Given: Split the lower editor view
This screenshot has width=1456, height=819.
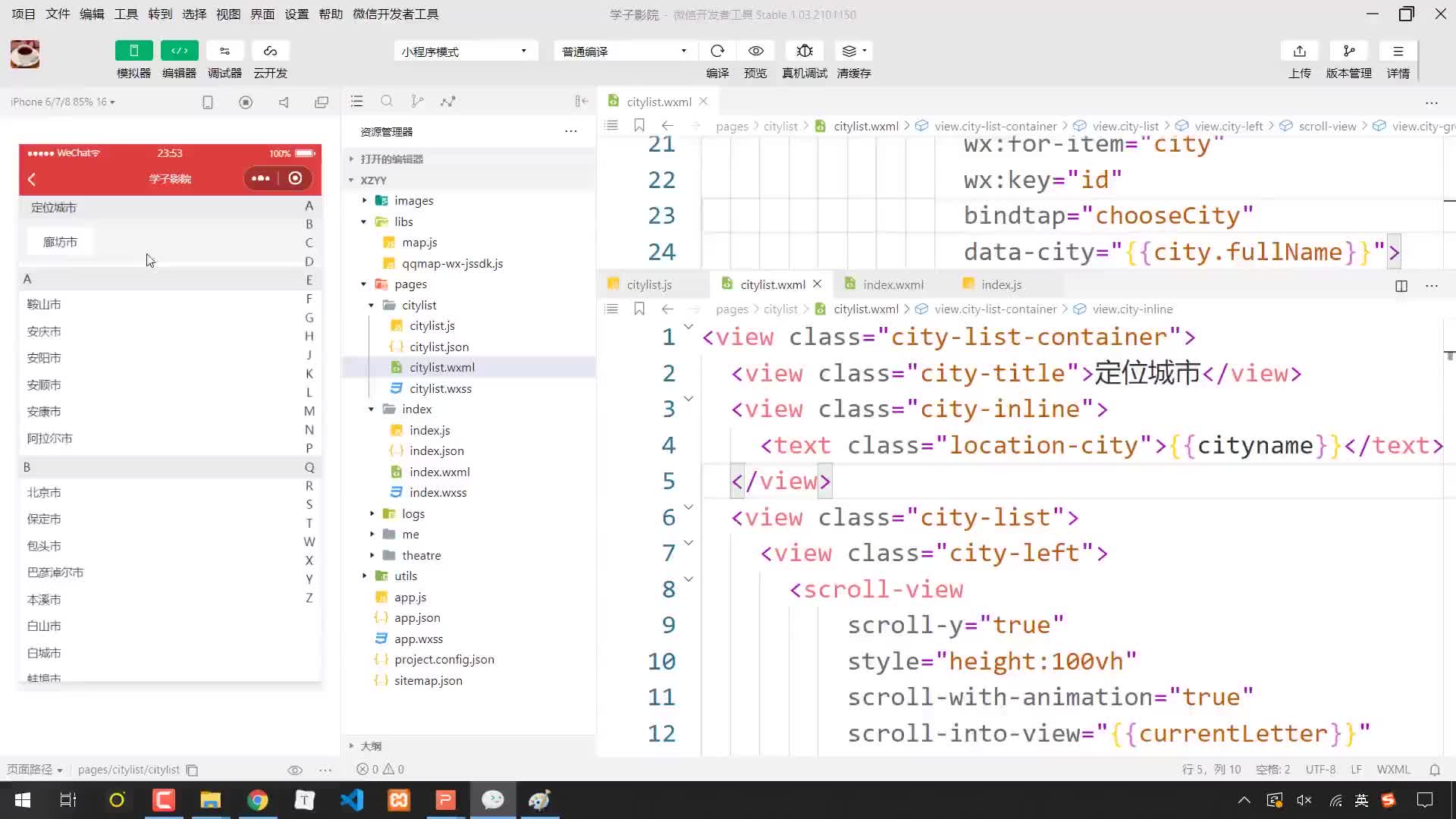Looking at the screenshot, I should tap(1401, 286).
